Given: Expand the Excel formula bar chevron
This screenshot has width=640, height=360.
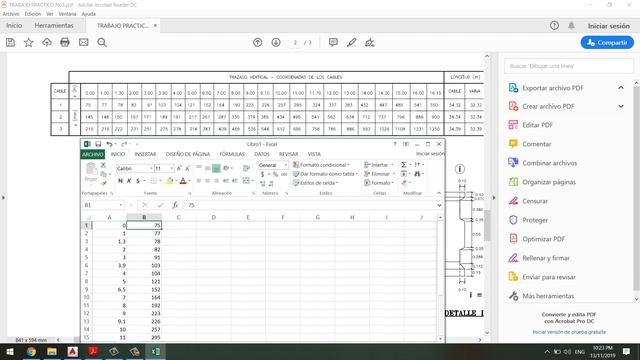Looking at the screenshot, I should click(439, 205).
